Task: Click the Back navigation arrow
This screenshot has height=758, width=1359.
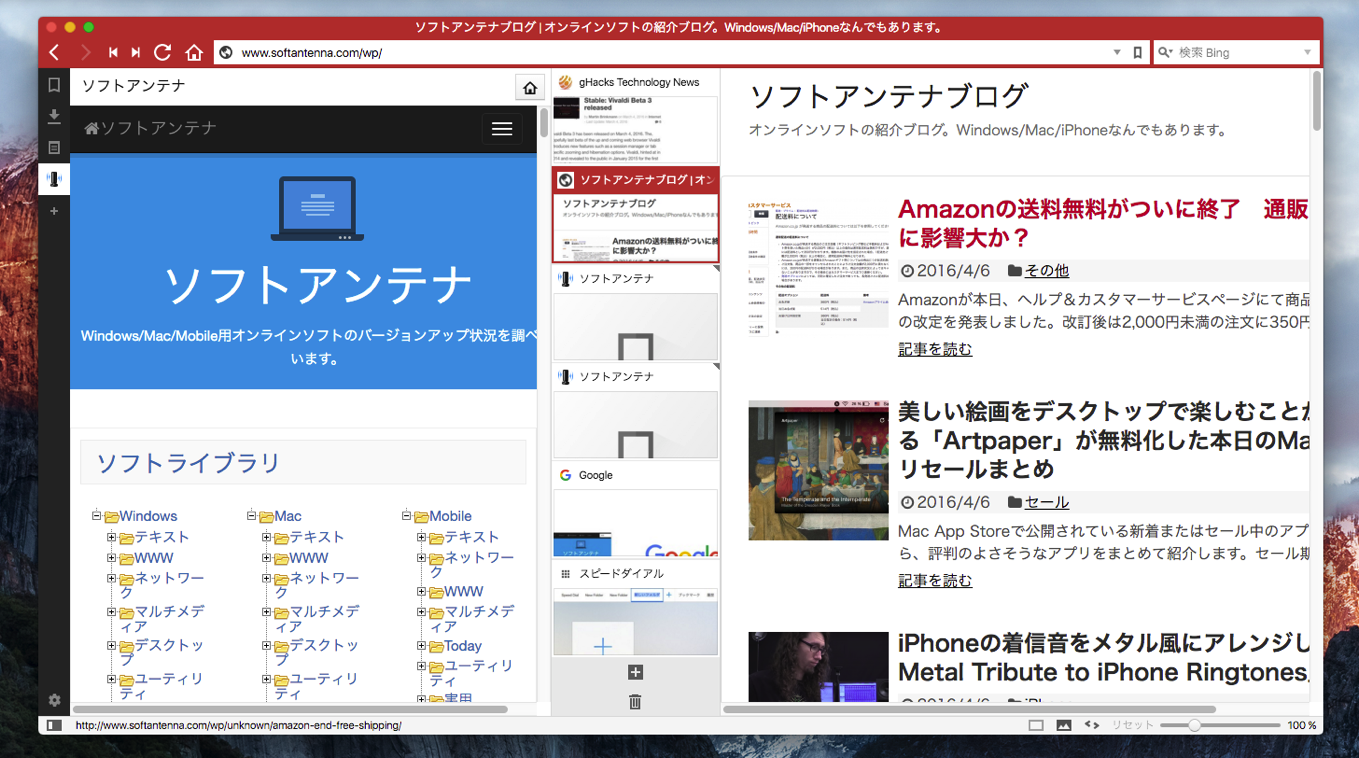Action: (x=55, y=52)
